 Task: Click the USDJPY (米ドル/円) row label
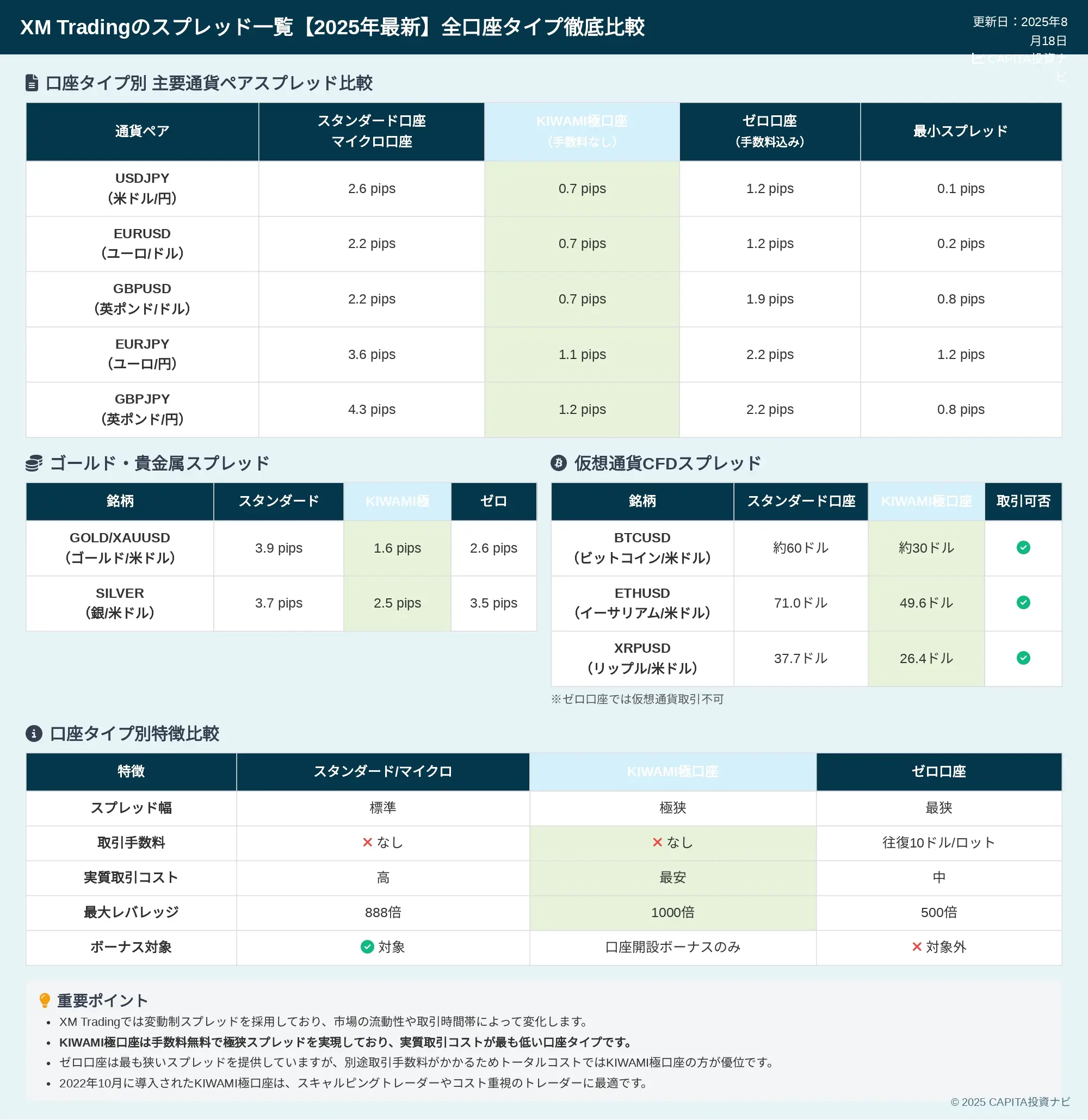pyautogui.click(x=143, y=189)
